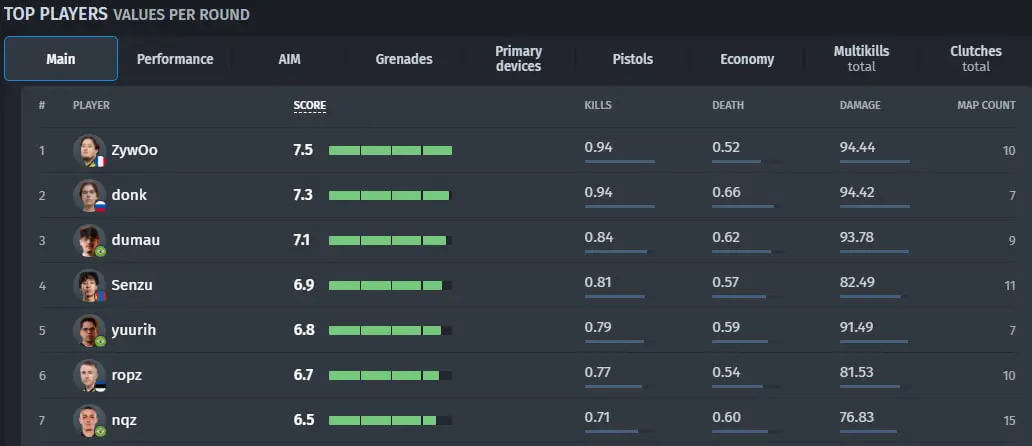Click donk's damage value 94.42
The width and height of the screenshot is (1032, 446).
coord(858,192)
